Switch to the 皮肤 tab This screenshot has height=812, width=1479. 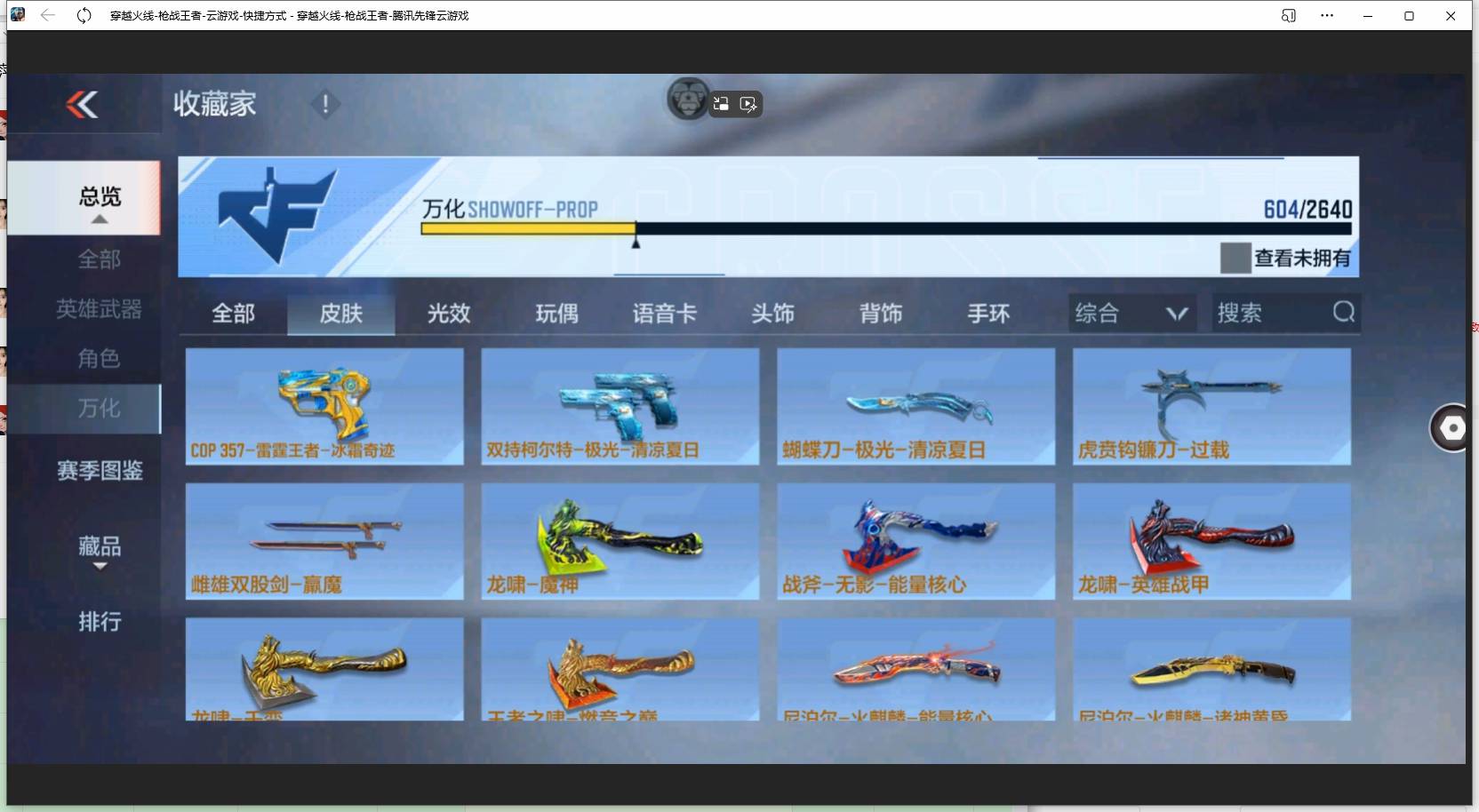341,314
